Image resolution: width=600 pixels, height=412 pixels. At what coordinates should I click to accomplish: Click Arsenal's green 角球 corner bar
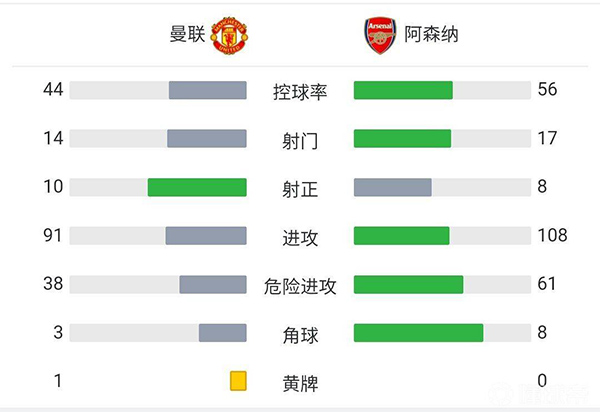pos(418,333)
